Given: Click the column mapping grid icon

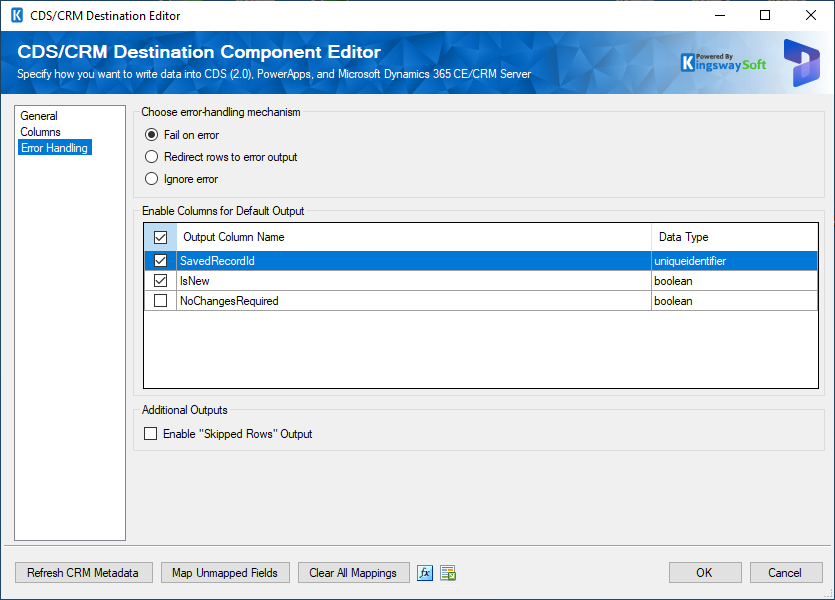Looking at the screenshot, I should coord(448,573).
